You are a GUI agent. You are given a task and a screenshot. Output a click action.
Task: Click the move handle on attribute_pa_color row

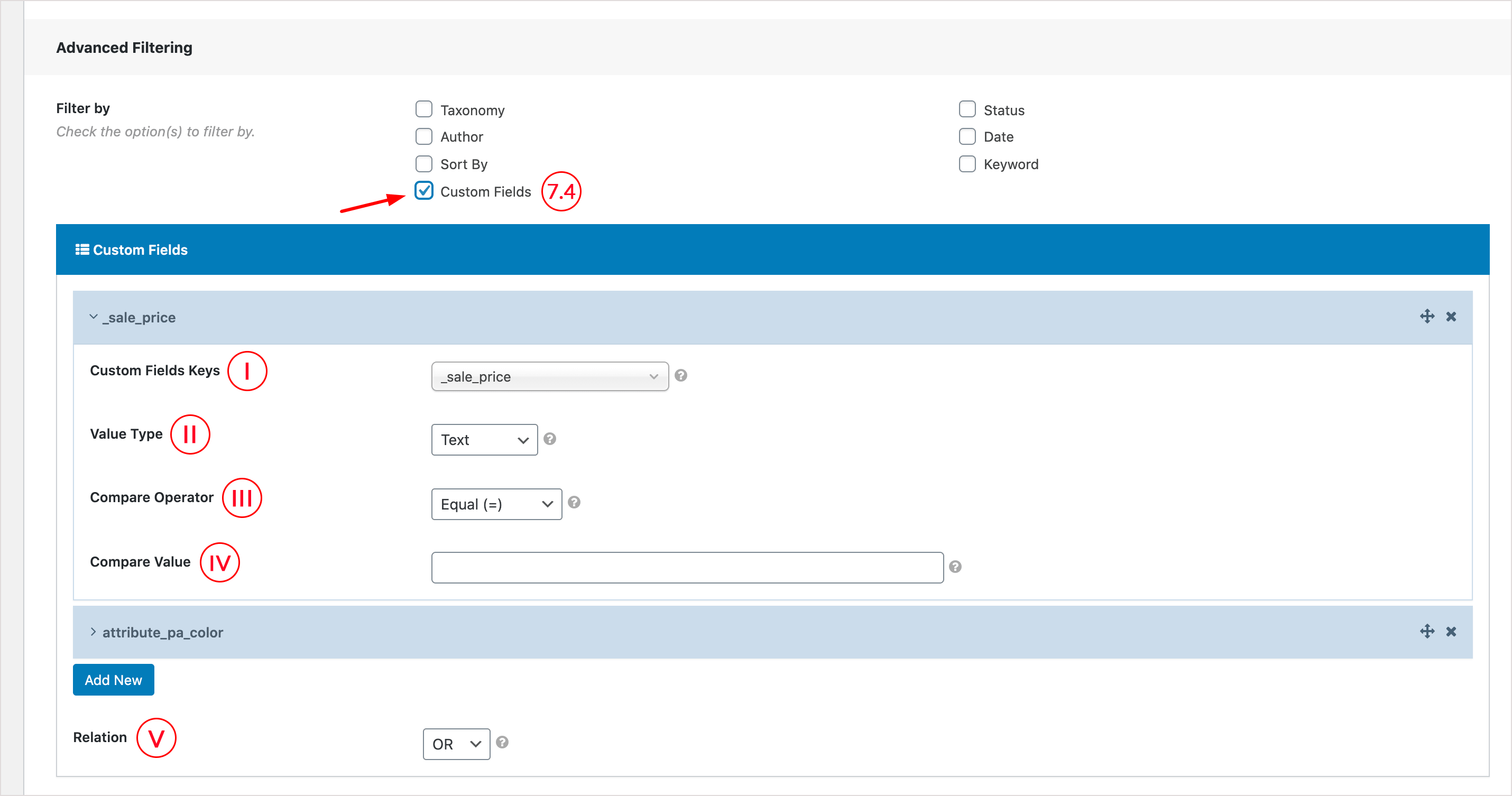[x=1427, y=631]
